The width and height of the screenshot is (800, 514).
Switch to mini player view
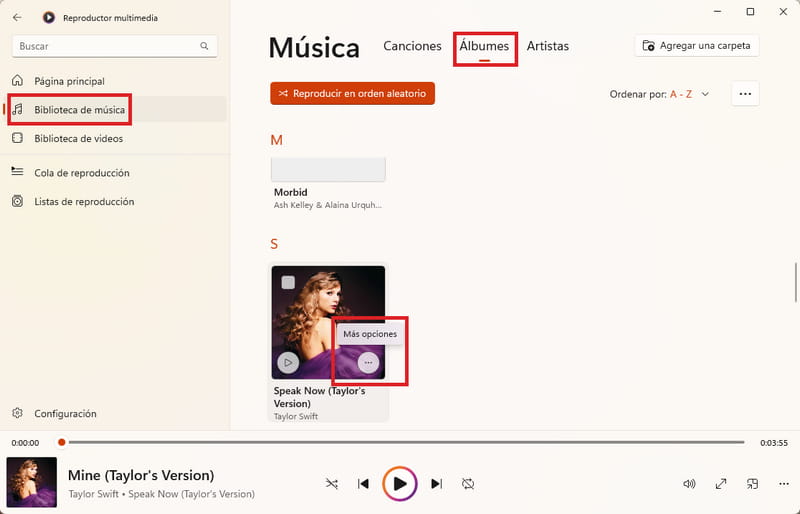pyautogui.click(x=753, y=483)
